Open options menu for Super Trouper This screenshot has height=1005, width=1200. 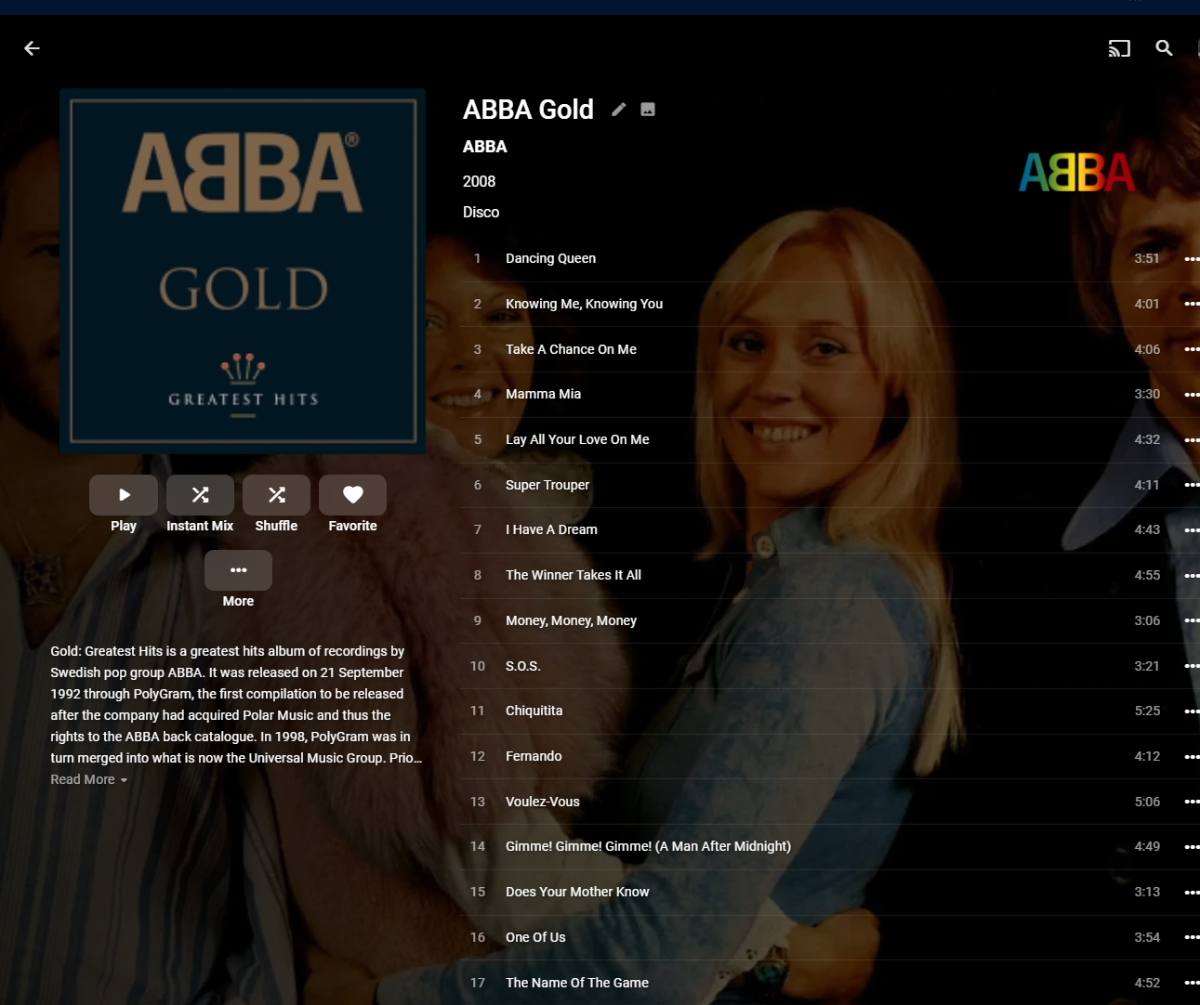[x=1191, y=485]
